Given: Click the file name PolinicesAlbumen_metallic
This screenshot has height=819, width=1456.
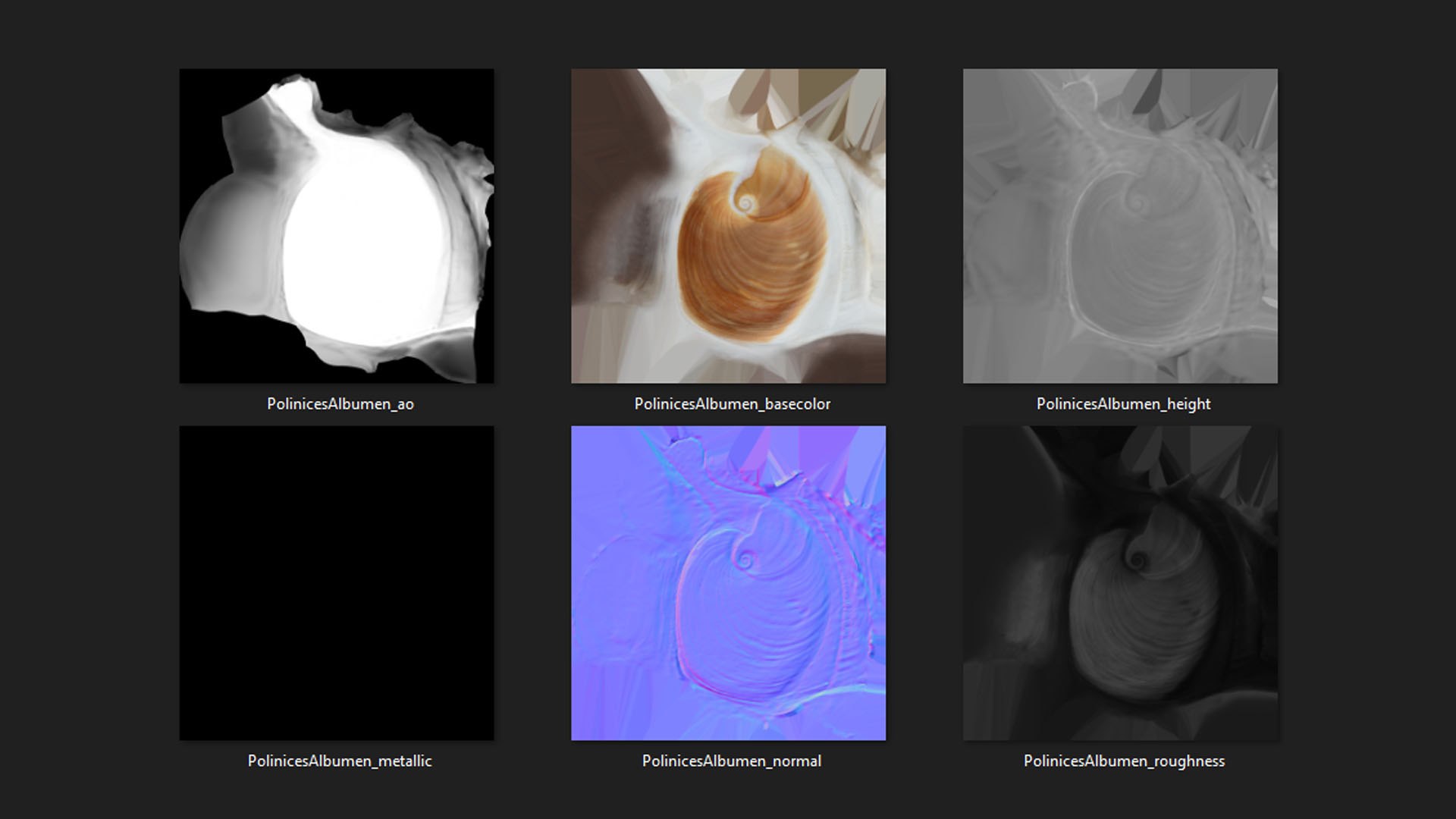Looking at the screenshot, I should pyautogui.click(x=340, y=761).
